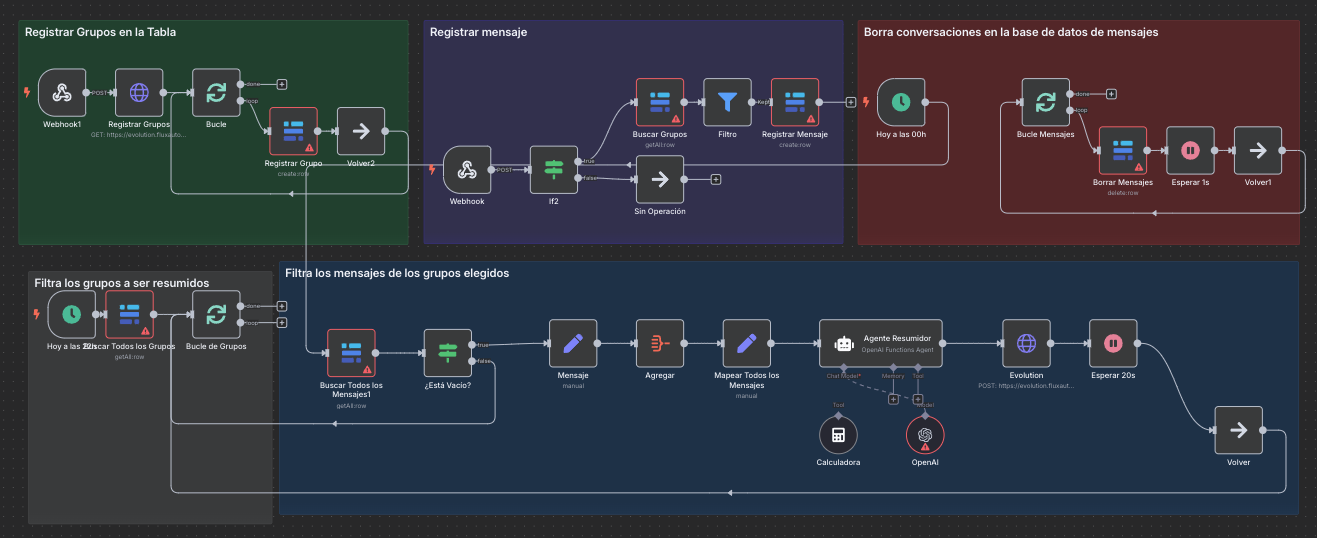Add node after Sin Operación output
The width and height of the screenshot is (1317, 538).
[x=716, y=179]
